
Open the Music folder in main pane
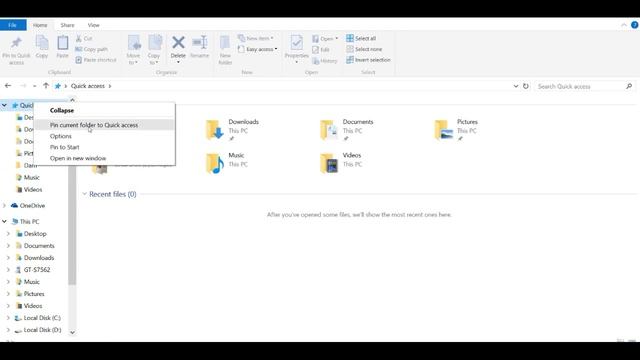[226, 163]
